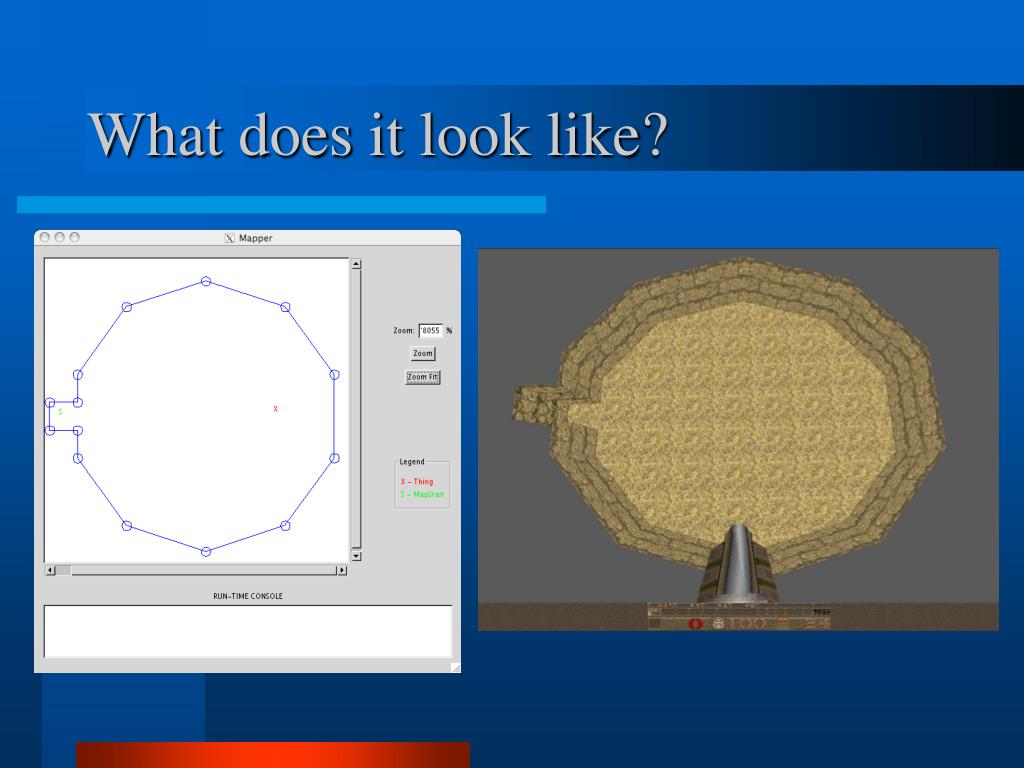Click the horizontal scrollbar left arrow
This screenshot has width=1024, height=768.
tap(50, 570)
